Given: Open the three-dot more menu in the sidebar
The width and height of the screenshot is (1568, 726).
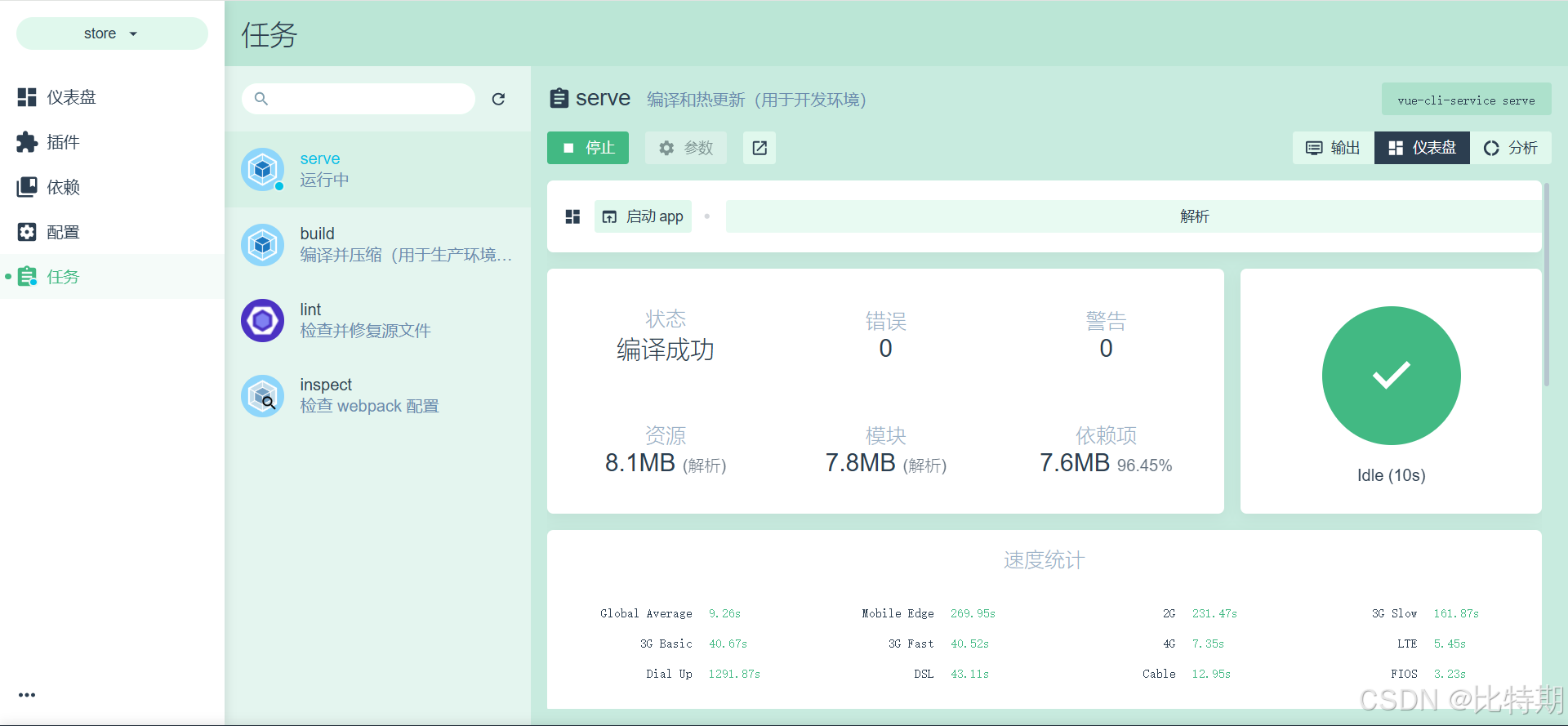Looking at the screenshot, I should [27, 695].
